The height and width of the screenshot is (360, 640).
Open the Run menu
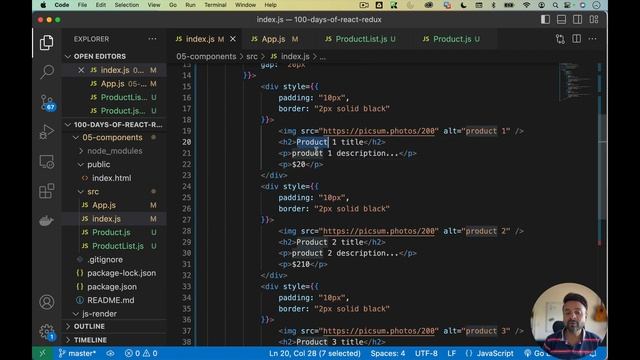point(190,5)
